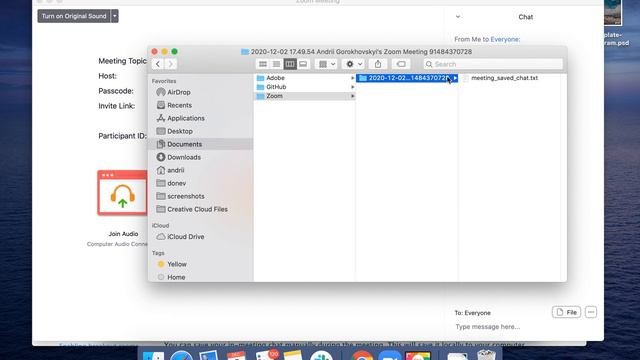Click the Type message here field
The height and width of the screenshot is (360, 640).
coord(488,327)
